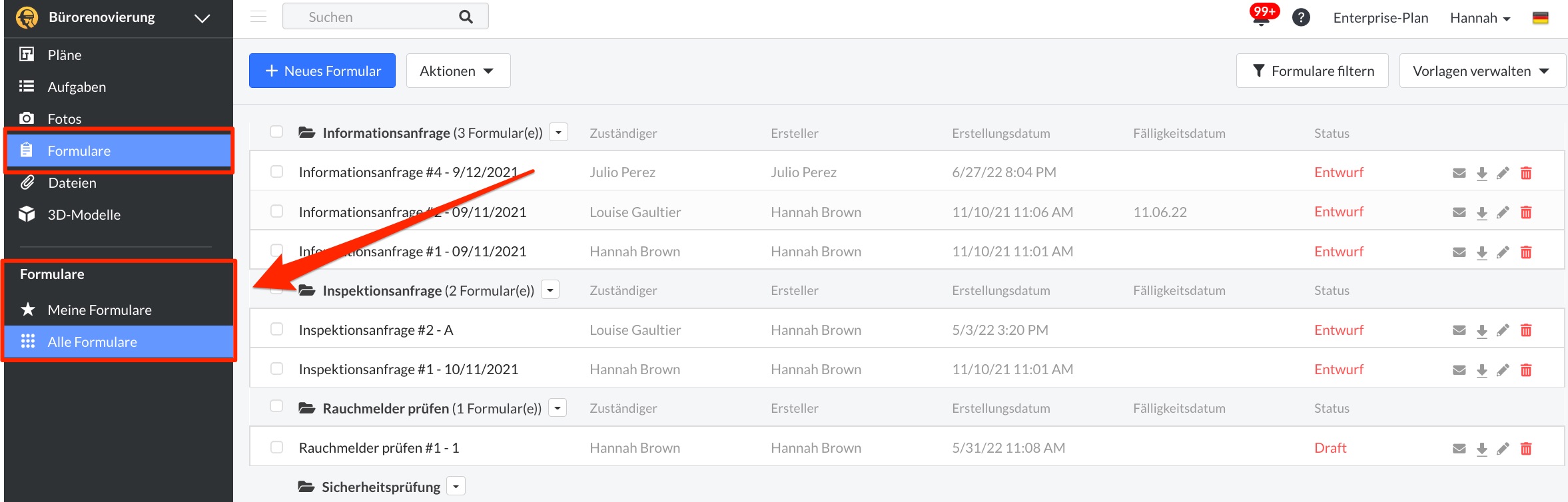The height and width of the screenshot is (502, 1568).
Task: Delete Informationsanfrage #4 with trash icon
Action: [1526, 173]
